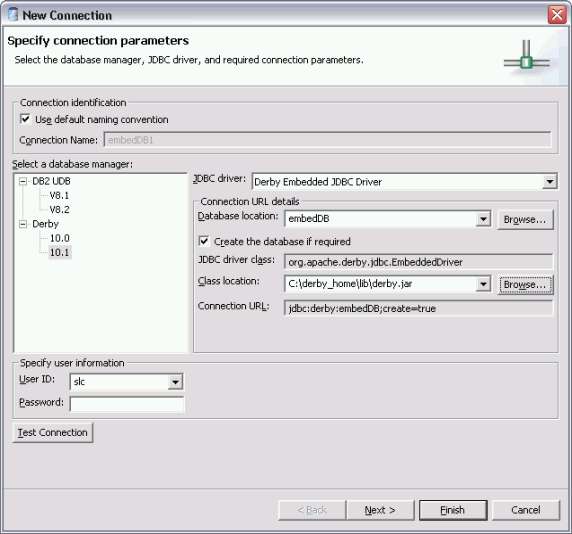This screenshot has width=572, height=534.
Task: Select DB2 UDB version V8.1
Action: click(x=59, y=196)
